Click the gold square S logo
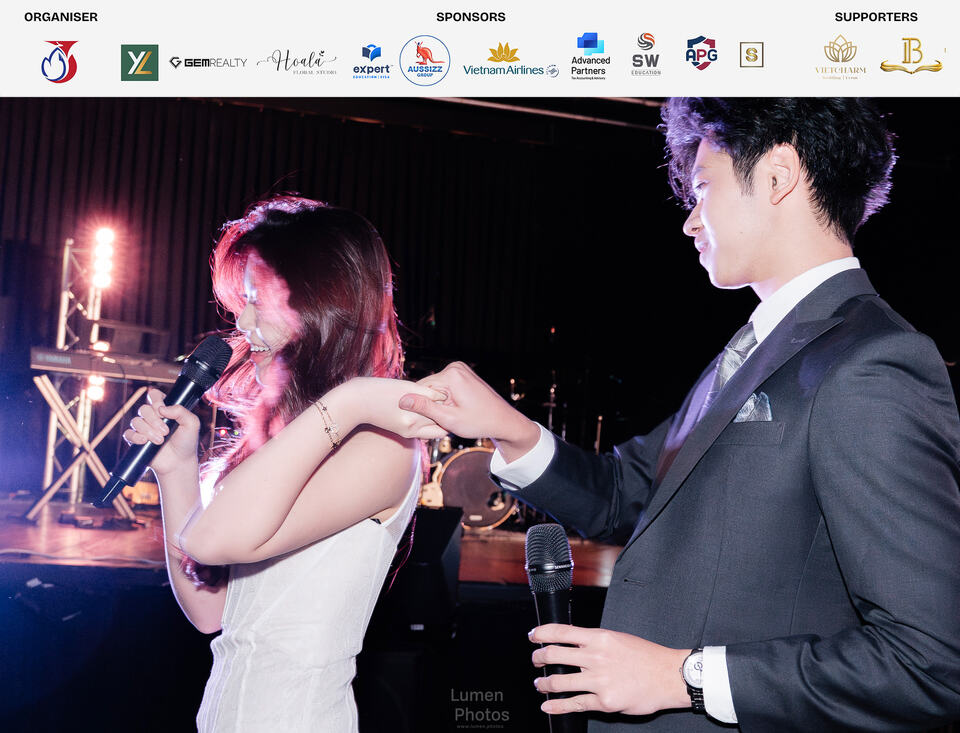Image resolution: width=960 pixels, height=733 pixels. pyautogui.click(x=751, y=55)
